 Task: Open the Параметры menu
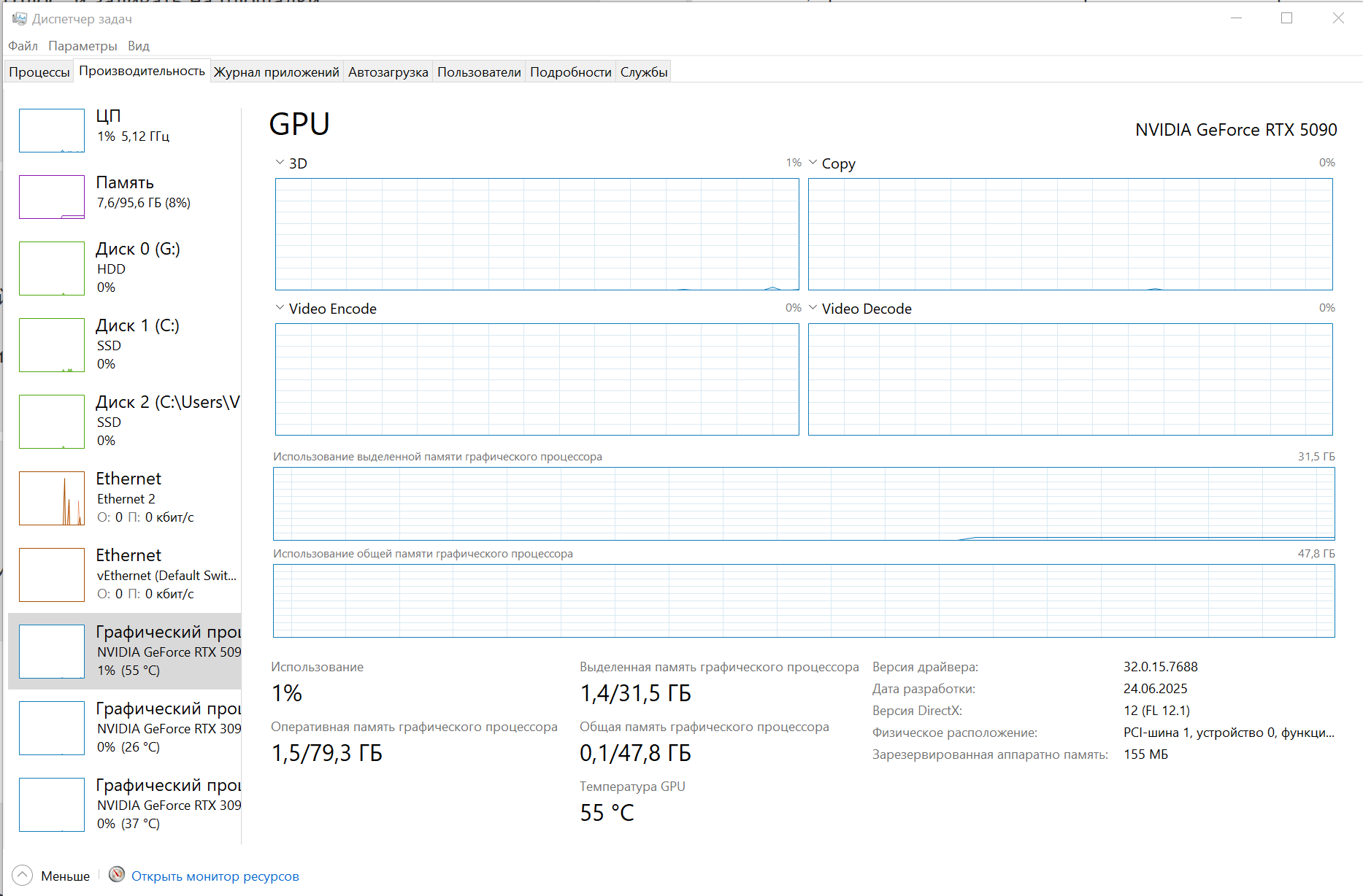click(82, 46)
